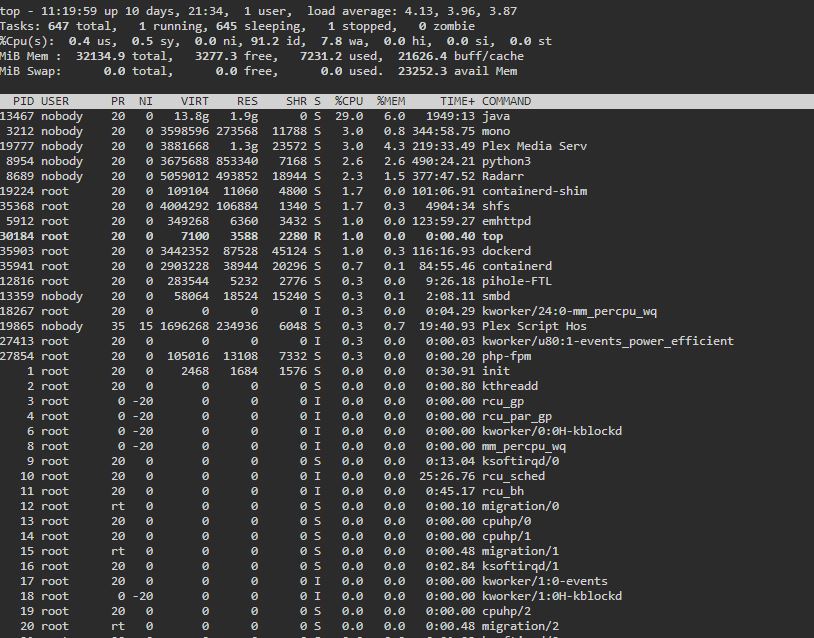The image size is (814, 638).
Task: Select the java process row
Action: pyautogui.click(x=407, y=116)
